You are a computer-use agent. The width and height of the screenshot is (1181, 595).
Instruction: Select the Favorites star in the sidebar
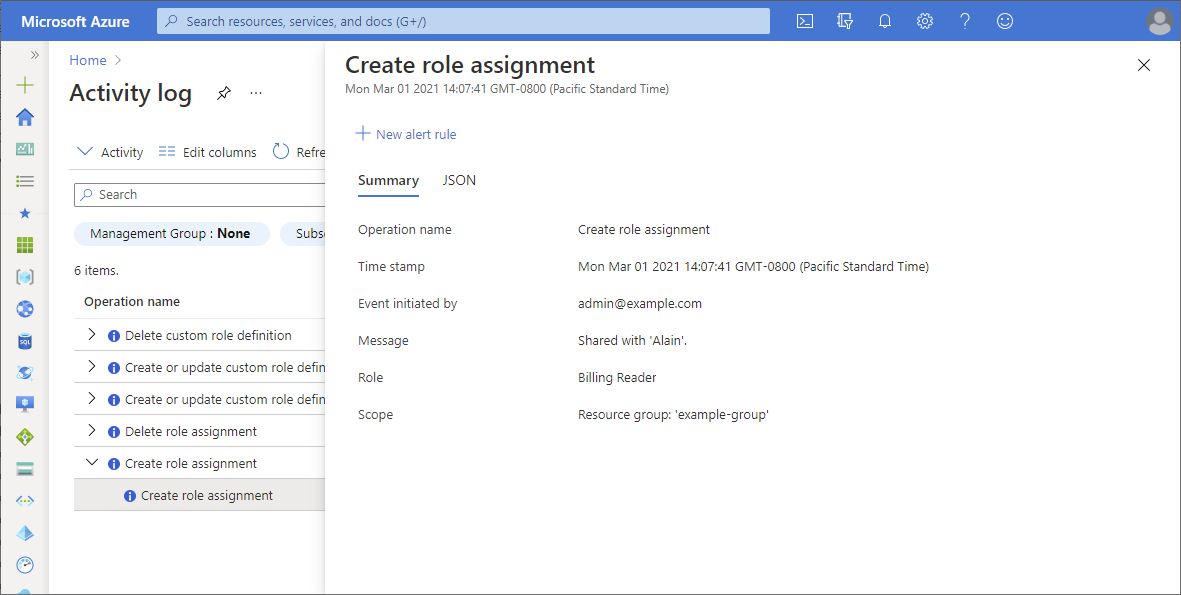point(24,213)
